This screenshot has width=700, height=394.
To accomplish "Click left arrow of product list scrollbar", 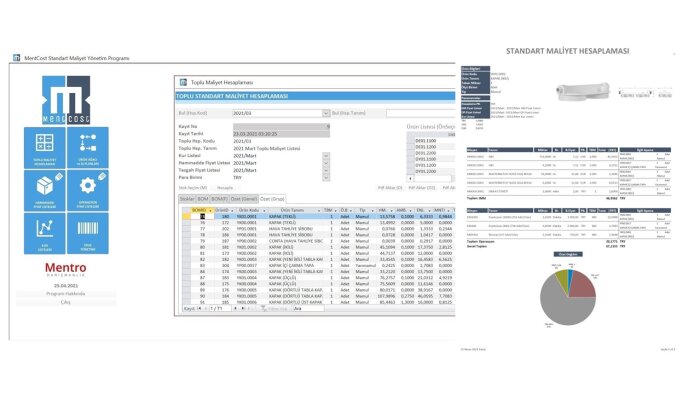I will pyautogui.click(x=411, y=178).
